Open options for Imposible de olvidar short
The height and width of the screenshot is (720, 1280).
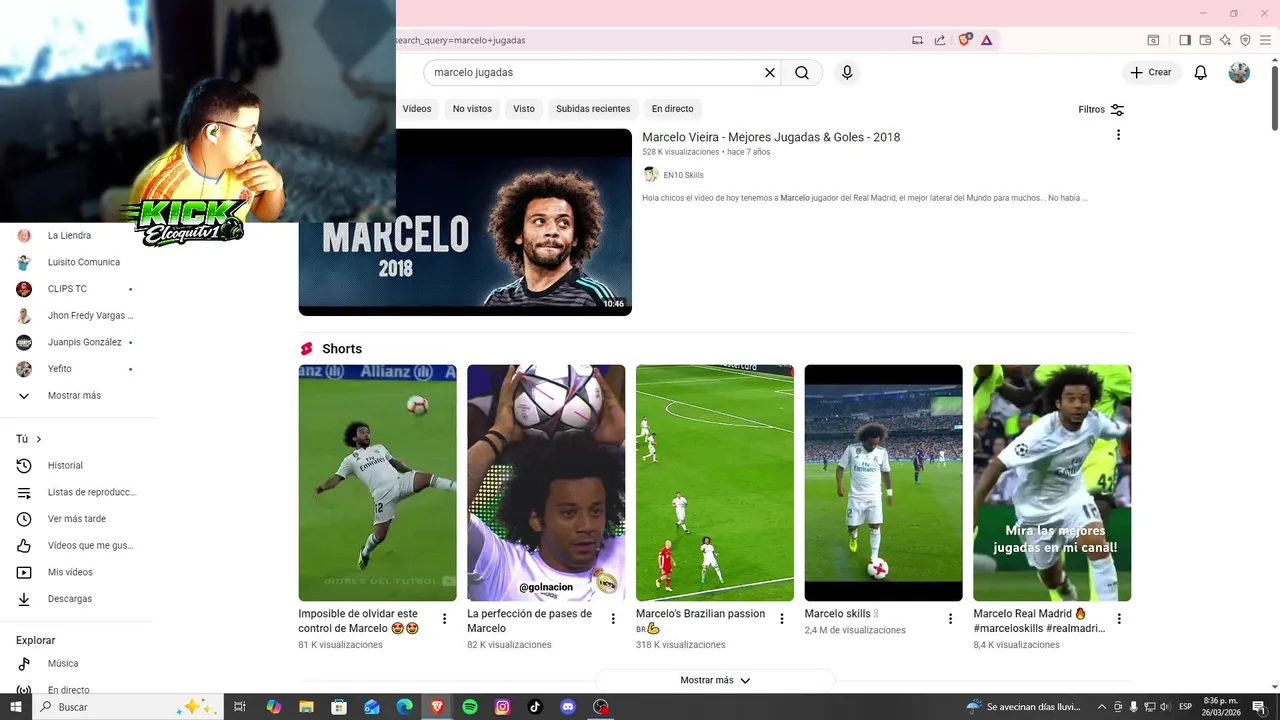click(445, 619)
